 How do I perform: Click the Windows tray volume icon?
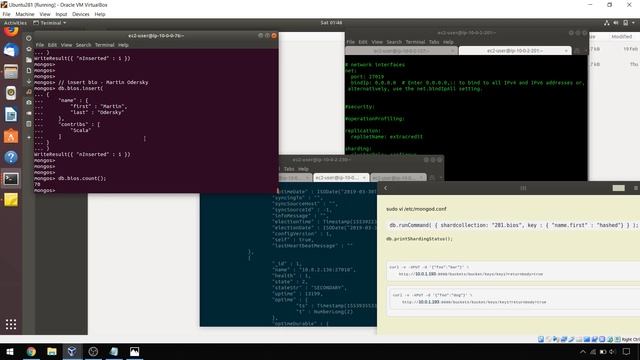tap(612, 352)
